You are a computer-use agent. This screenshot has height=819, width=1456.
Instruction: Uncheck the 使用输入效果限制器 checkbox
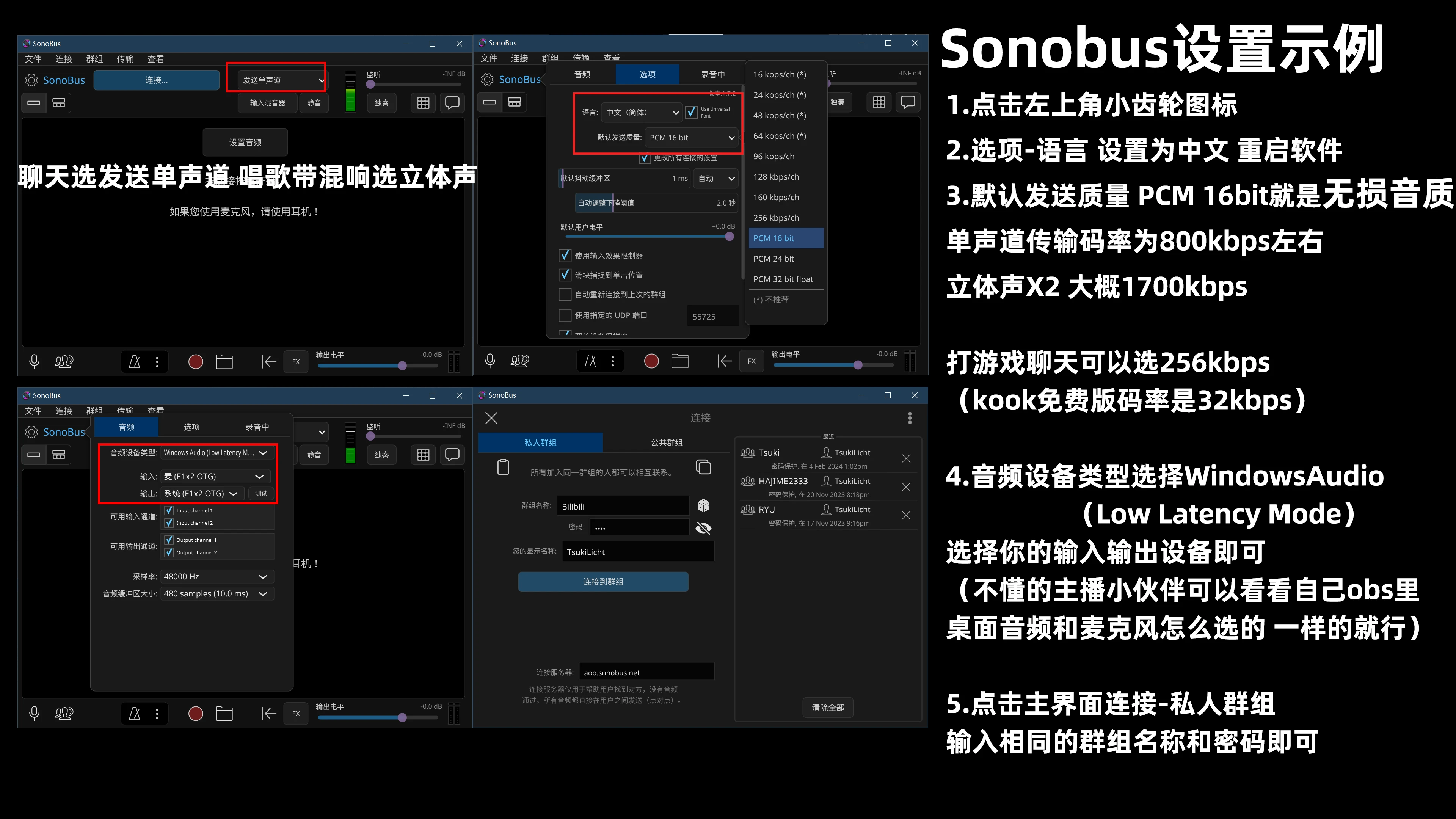(x=565, y=256)
